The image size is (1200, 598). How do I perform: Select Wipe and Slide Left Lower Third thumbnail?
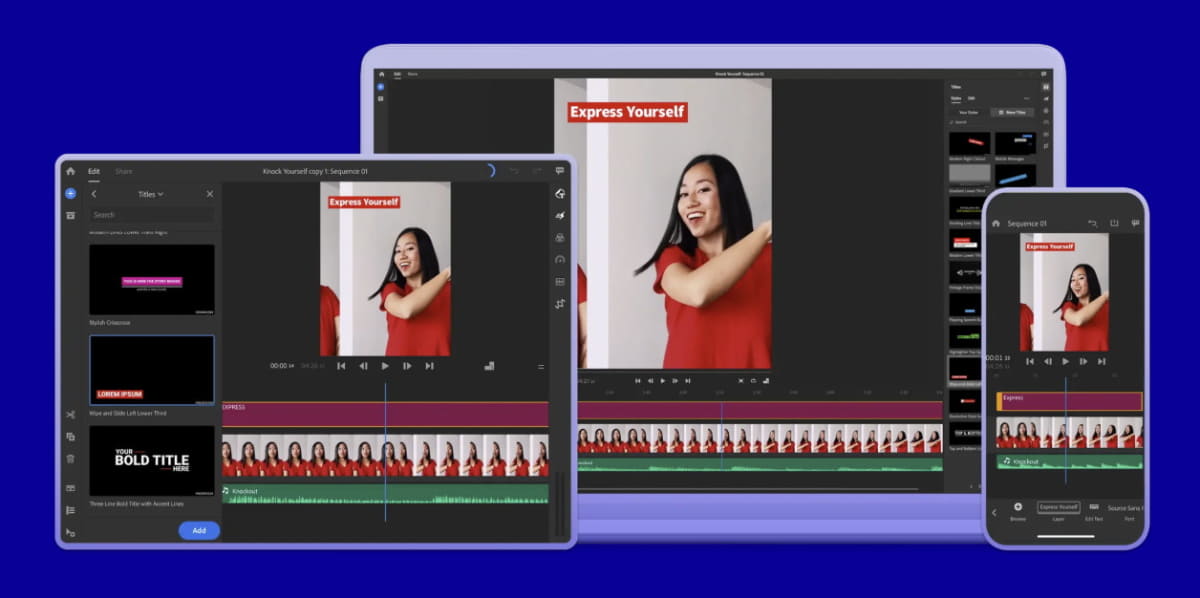[x=151, y=370]
